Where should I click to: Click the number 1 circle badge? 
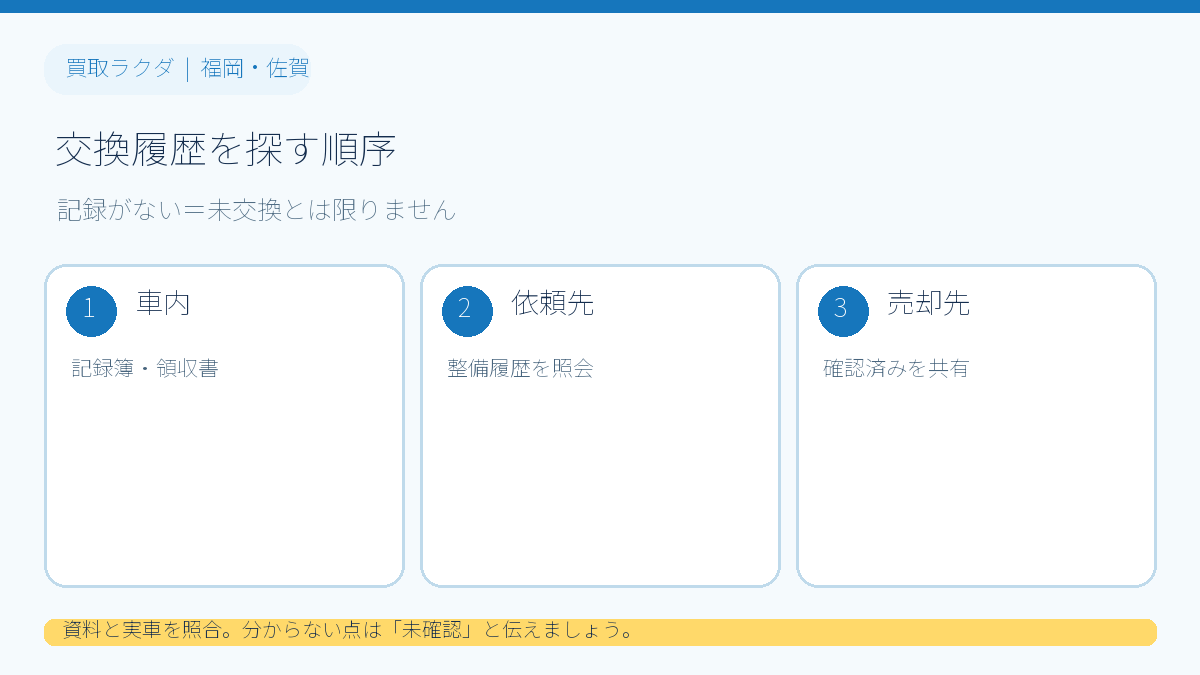(x=91, y=311)
